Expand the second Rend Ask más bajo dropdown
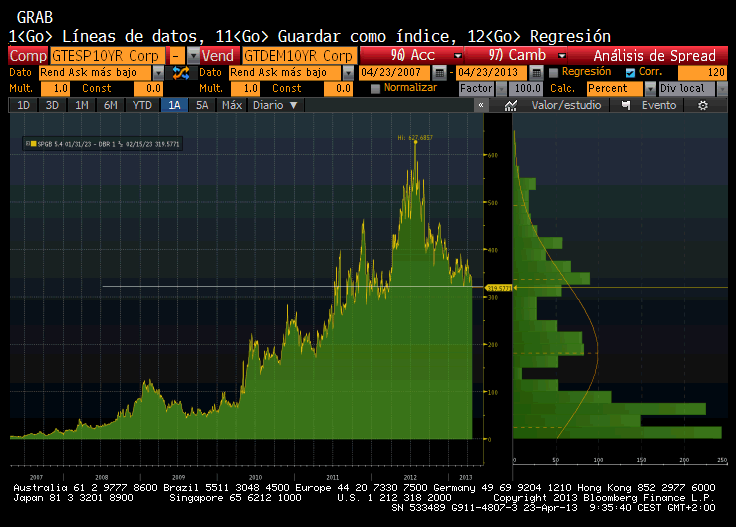The height and width of the screenshot is (527, 736). pyautogui.click(x=348, y=73)
